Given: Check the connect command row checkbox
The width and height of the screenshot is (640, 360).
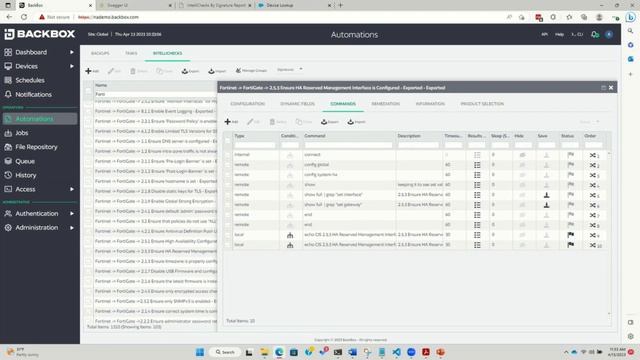Looking at the screenshot, I should coord(228,155).
